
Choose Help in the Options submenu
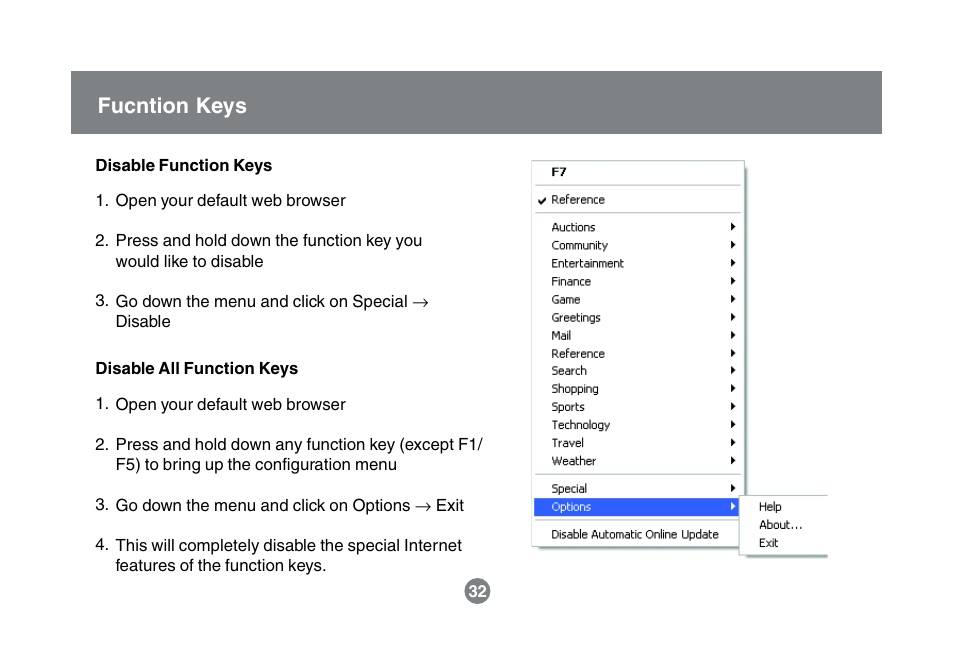click(770, 507)
